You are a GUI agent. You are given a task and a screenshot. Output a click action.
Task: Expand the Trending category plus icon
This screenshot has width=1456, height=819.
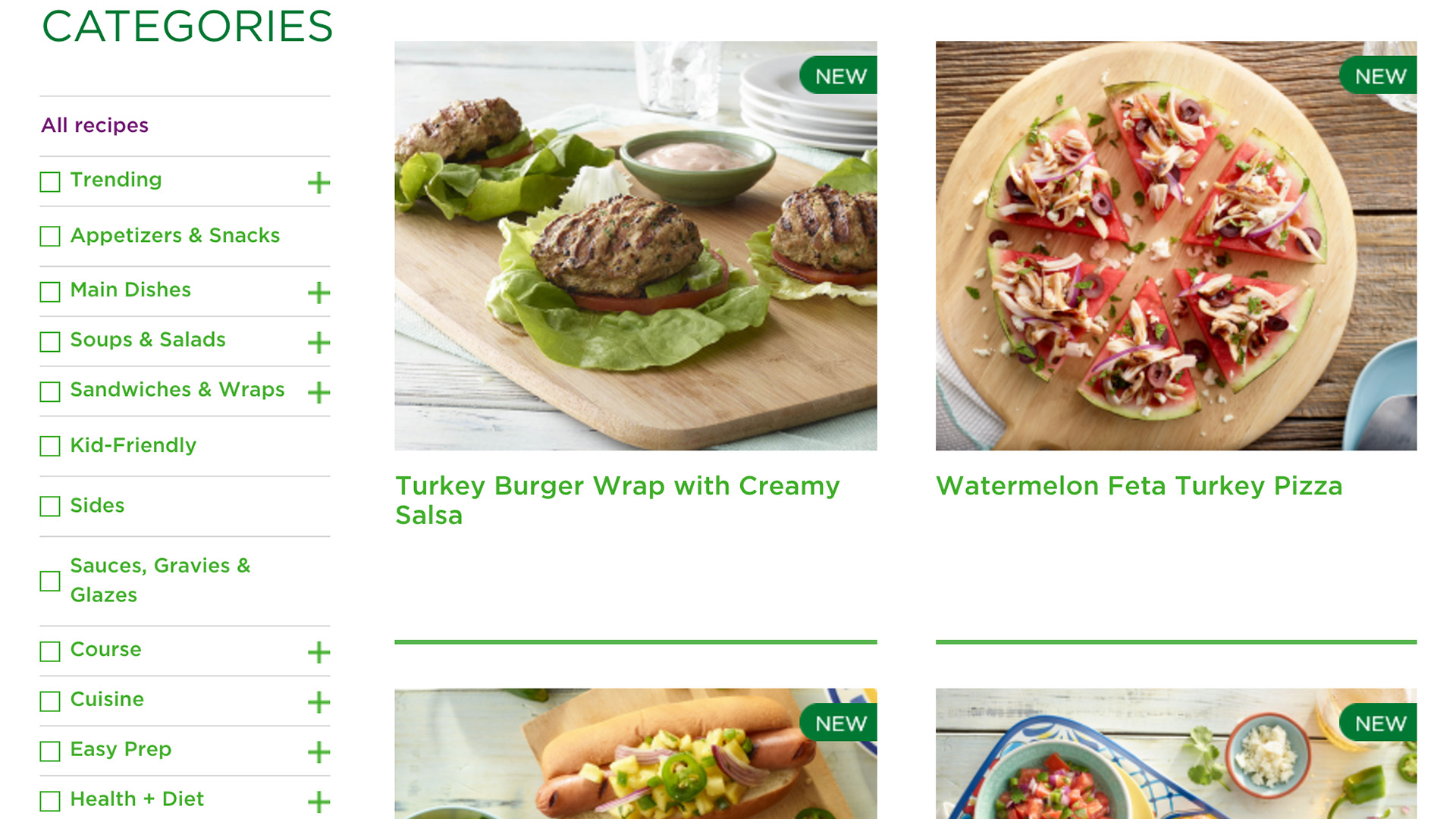(x=318, y=183)
